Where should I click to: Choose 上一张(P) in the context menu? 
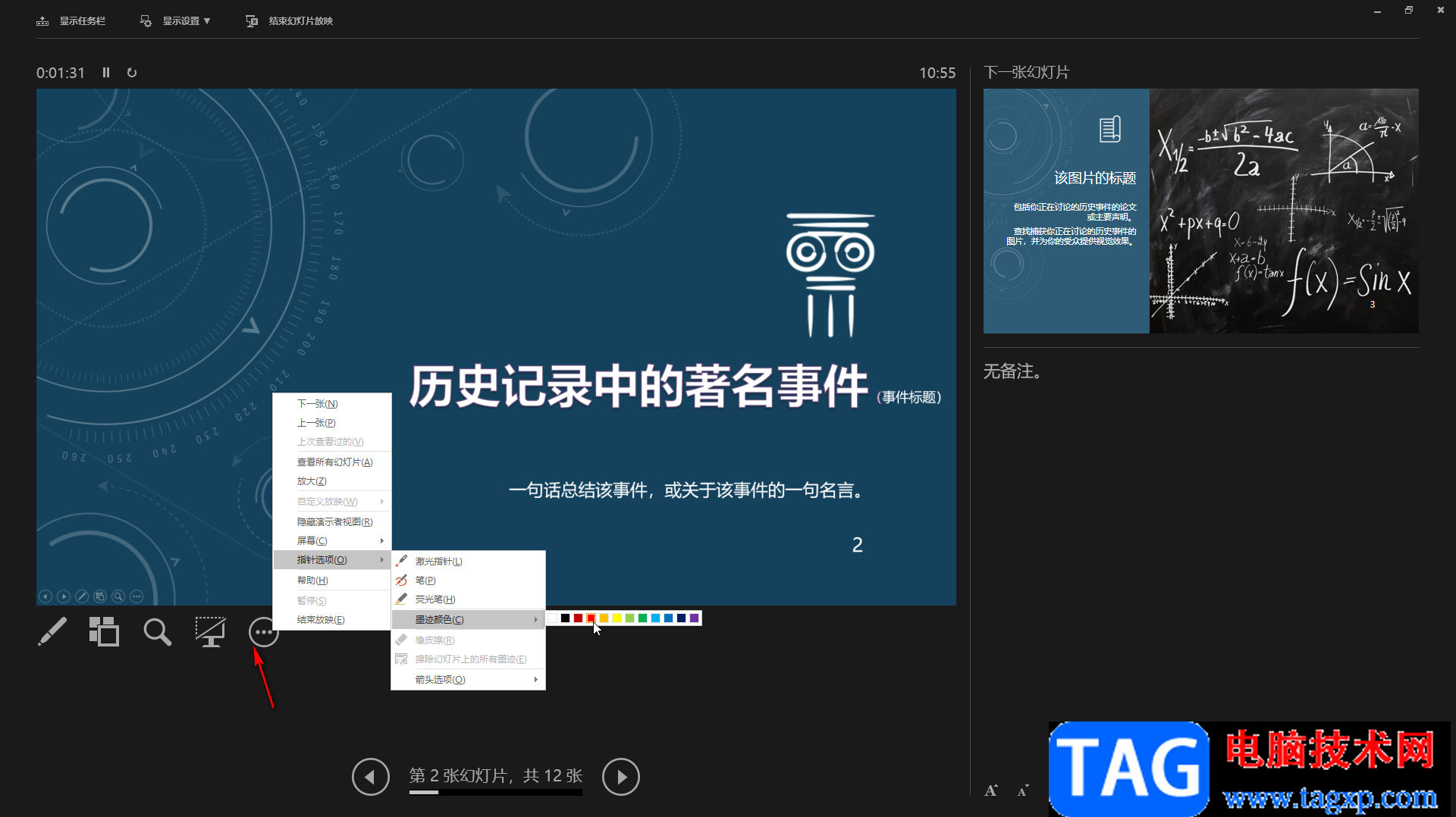(332, 423)
